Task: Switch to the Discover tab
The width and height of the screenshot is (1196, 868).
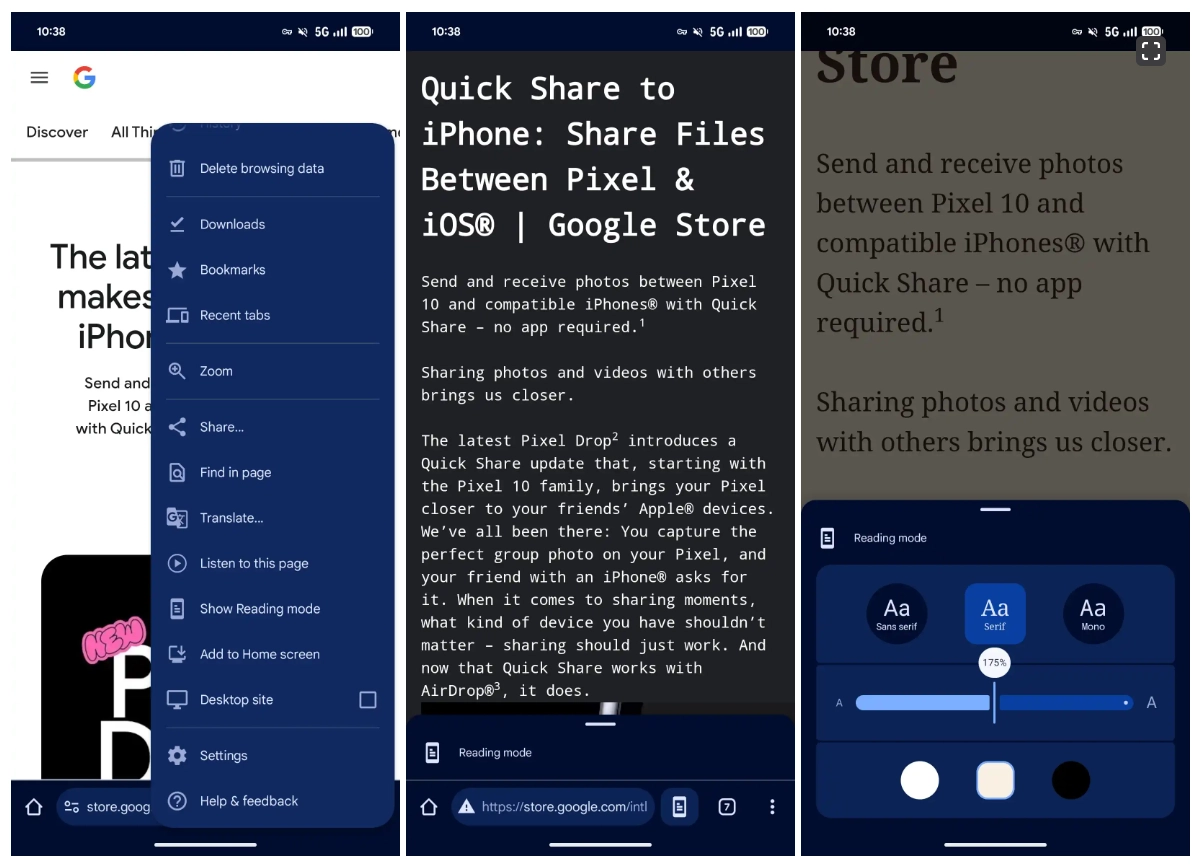Action: [57, 132]
